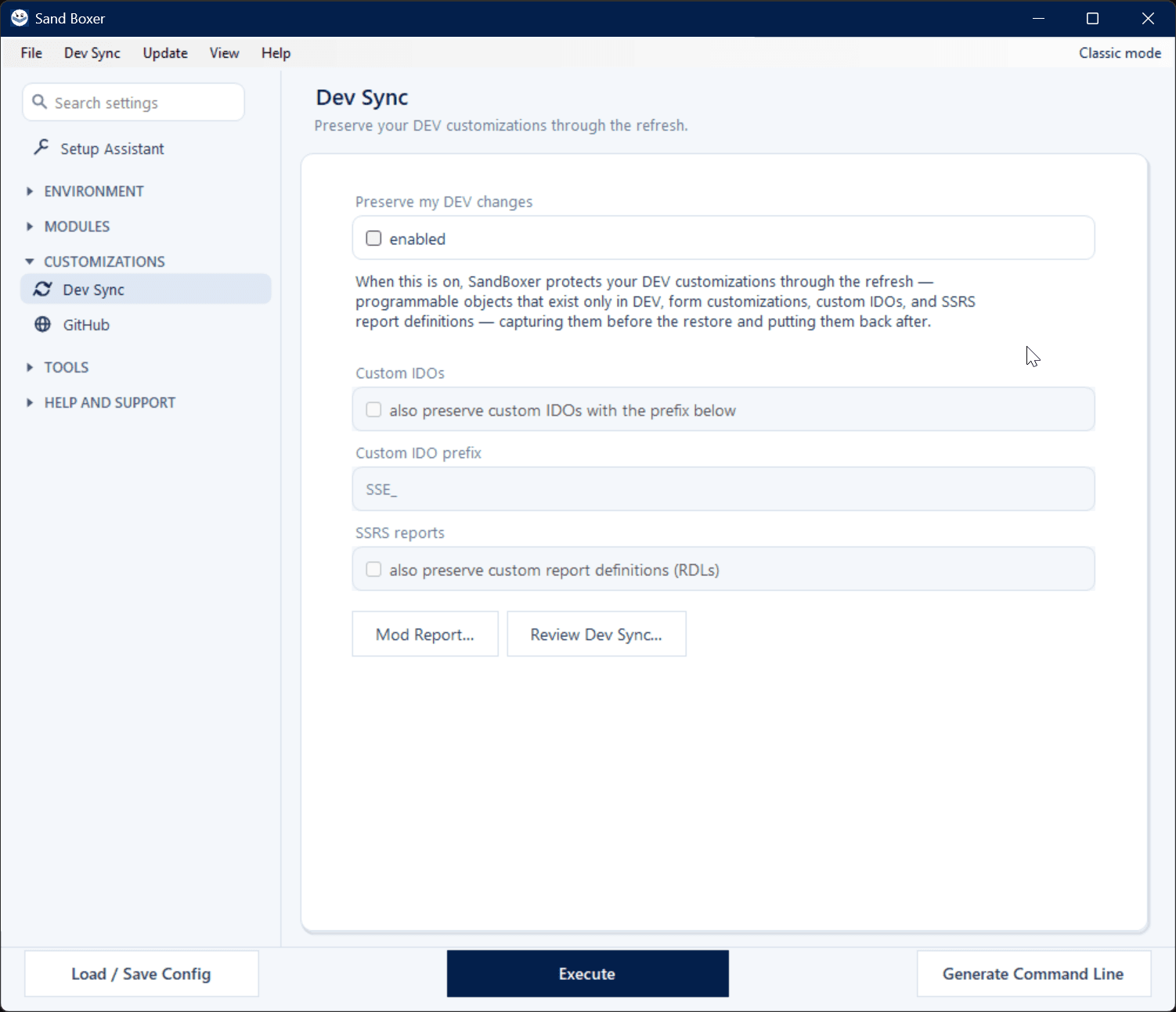Expand the ENVIRONMENT section
Screen dimensions: 1176x1012
pos(30,191)
